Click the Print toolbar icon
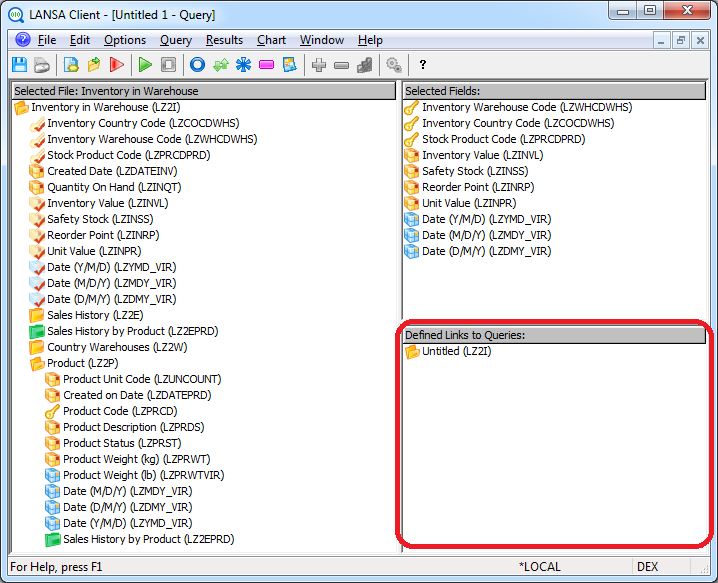Viewport: 718px width, 583px height. [x=42, y=65]
